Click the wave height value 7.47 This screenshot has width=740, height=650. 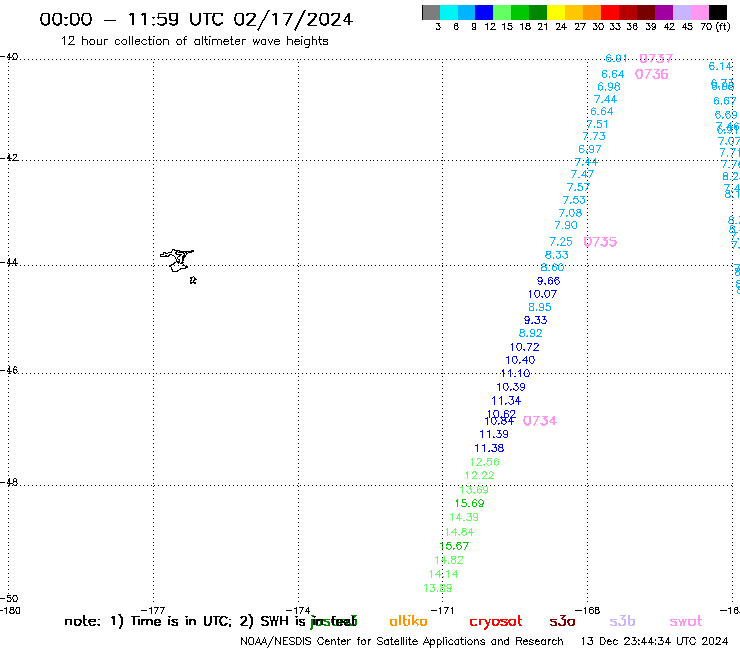(x=582, y=174)
